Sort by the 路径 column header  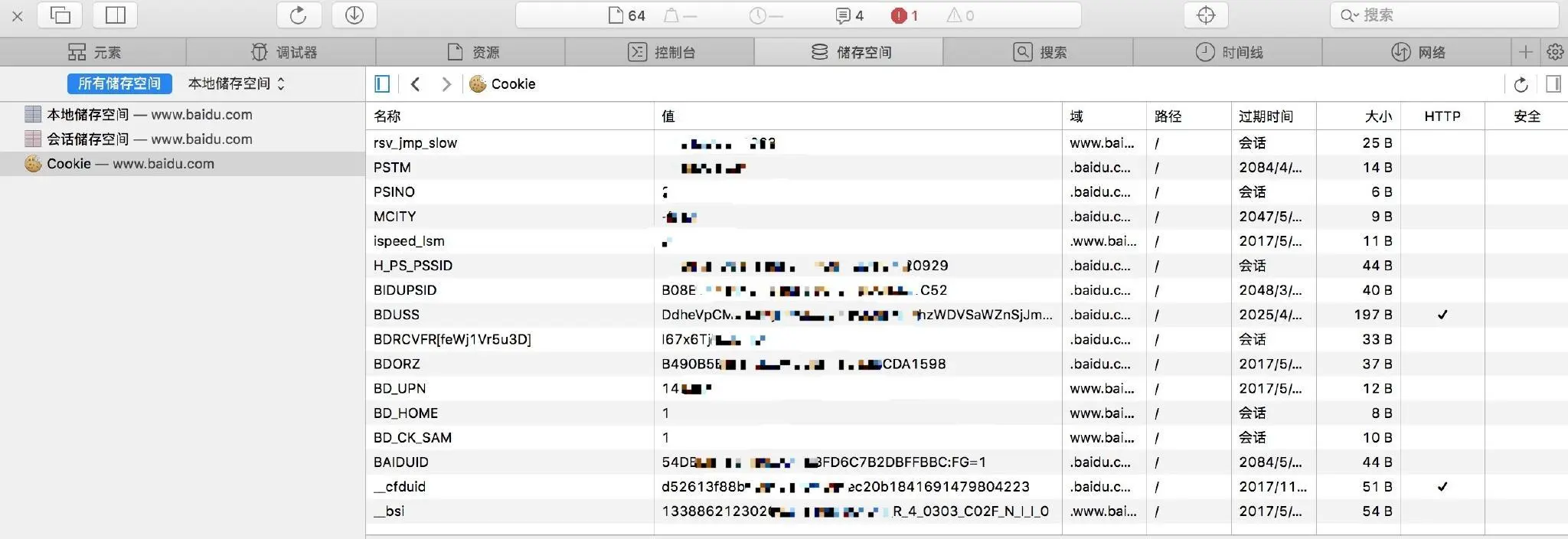tap(1189, 116)
